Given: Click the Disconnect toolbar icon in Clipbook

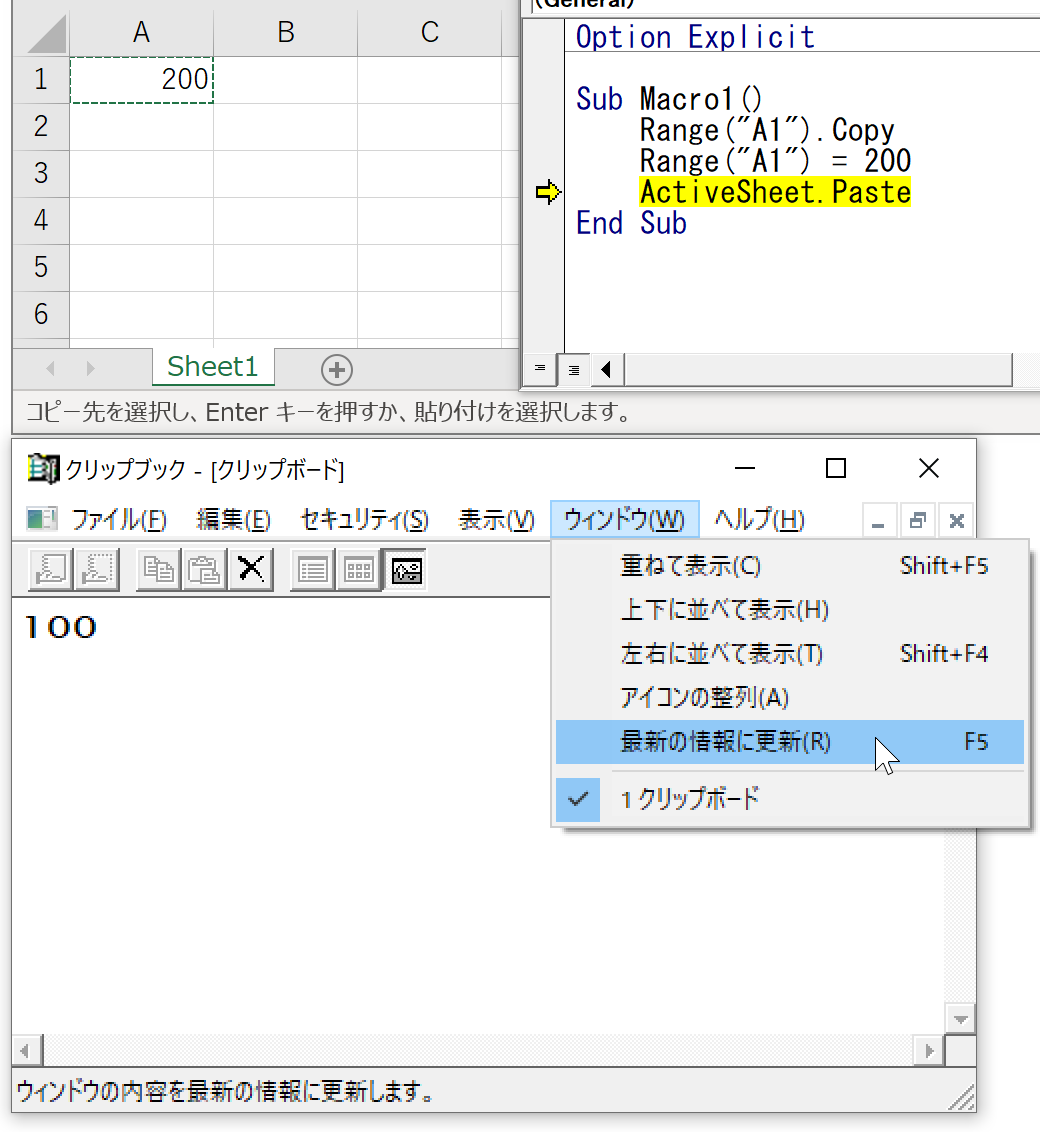Looking at the screenshot, I should [x=99, y=570].
